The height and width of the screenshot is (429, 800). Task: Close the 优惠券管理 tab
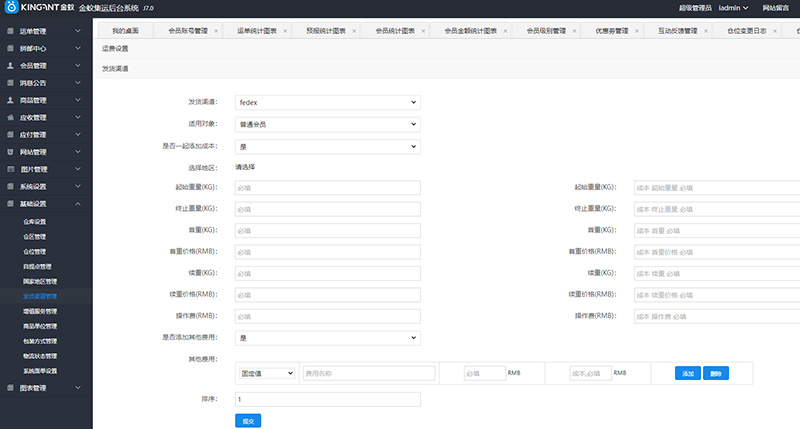[639, 31]
